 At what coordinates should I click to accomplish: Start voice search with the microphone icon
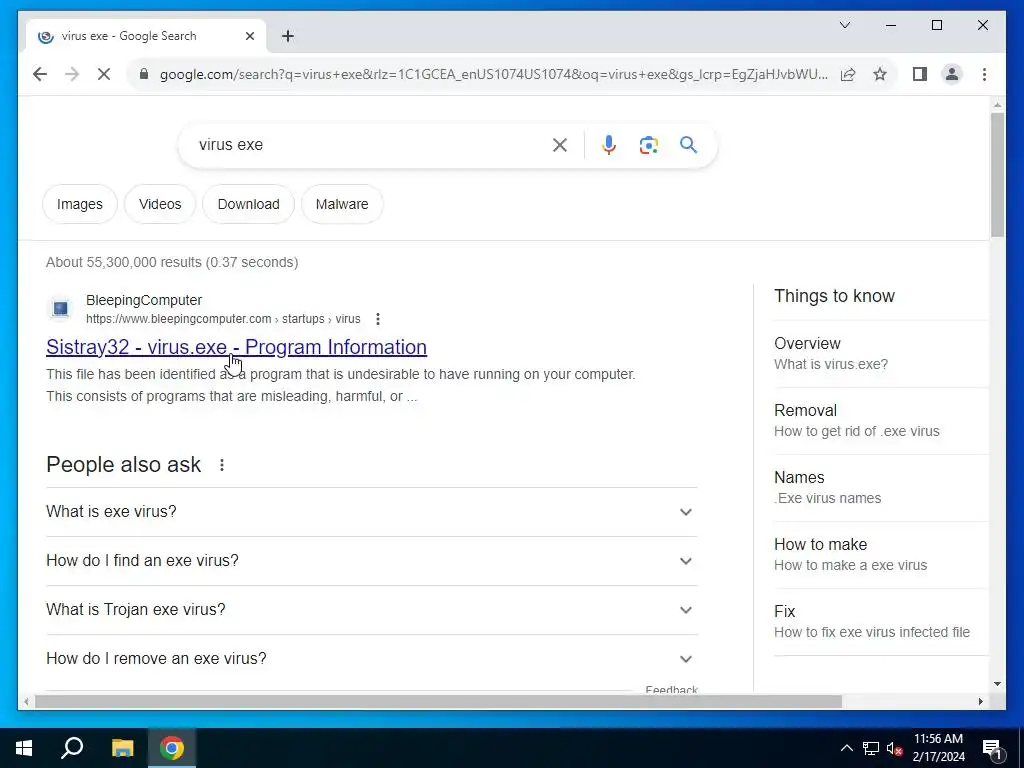(609, 145)
